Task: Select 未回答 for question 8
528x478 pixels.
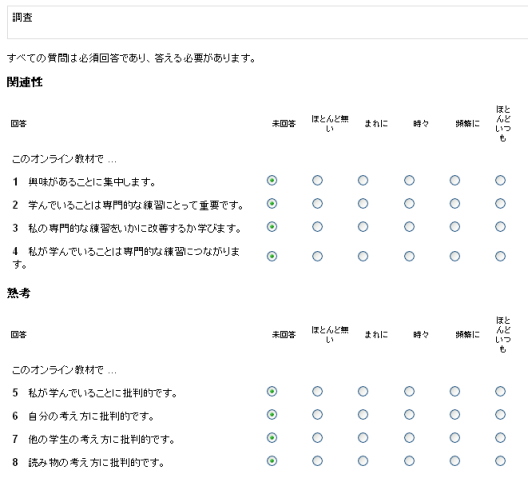Action: (272, 461)
